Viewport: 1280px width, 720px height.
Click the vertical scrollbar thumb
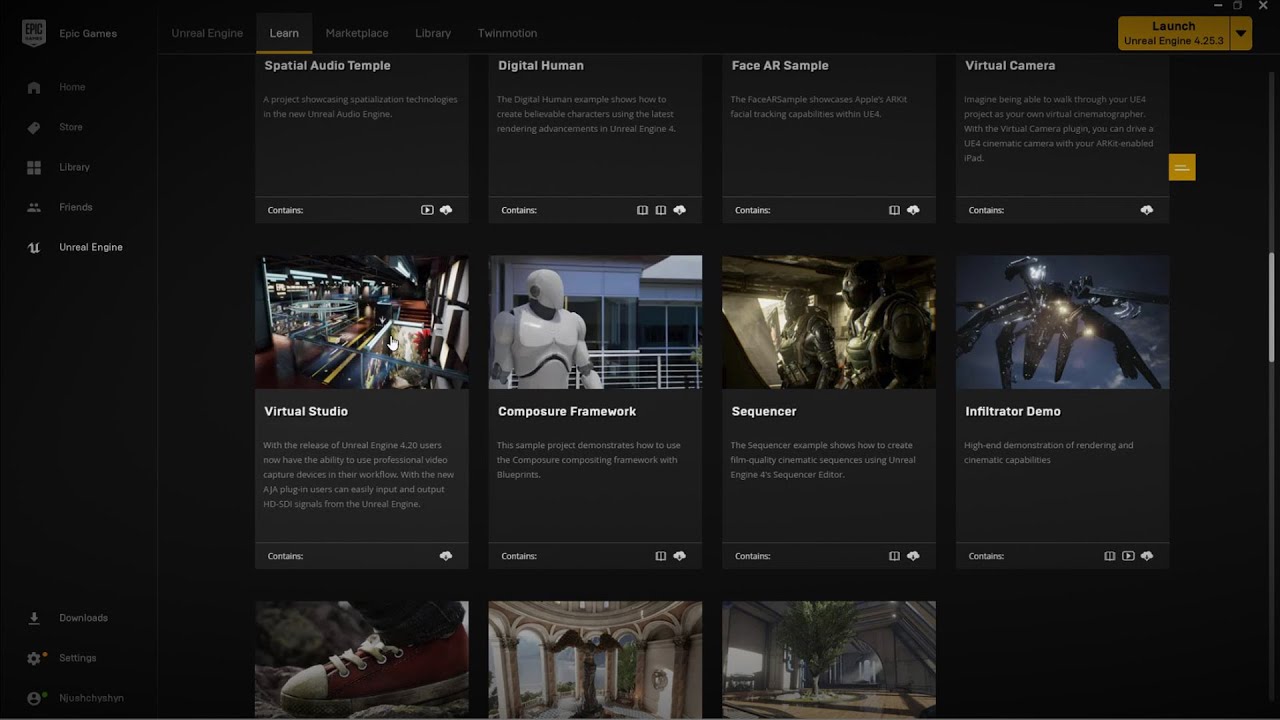pyautogui.click(x=1272, y=307)
